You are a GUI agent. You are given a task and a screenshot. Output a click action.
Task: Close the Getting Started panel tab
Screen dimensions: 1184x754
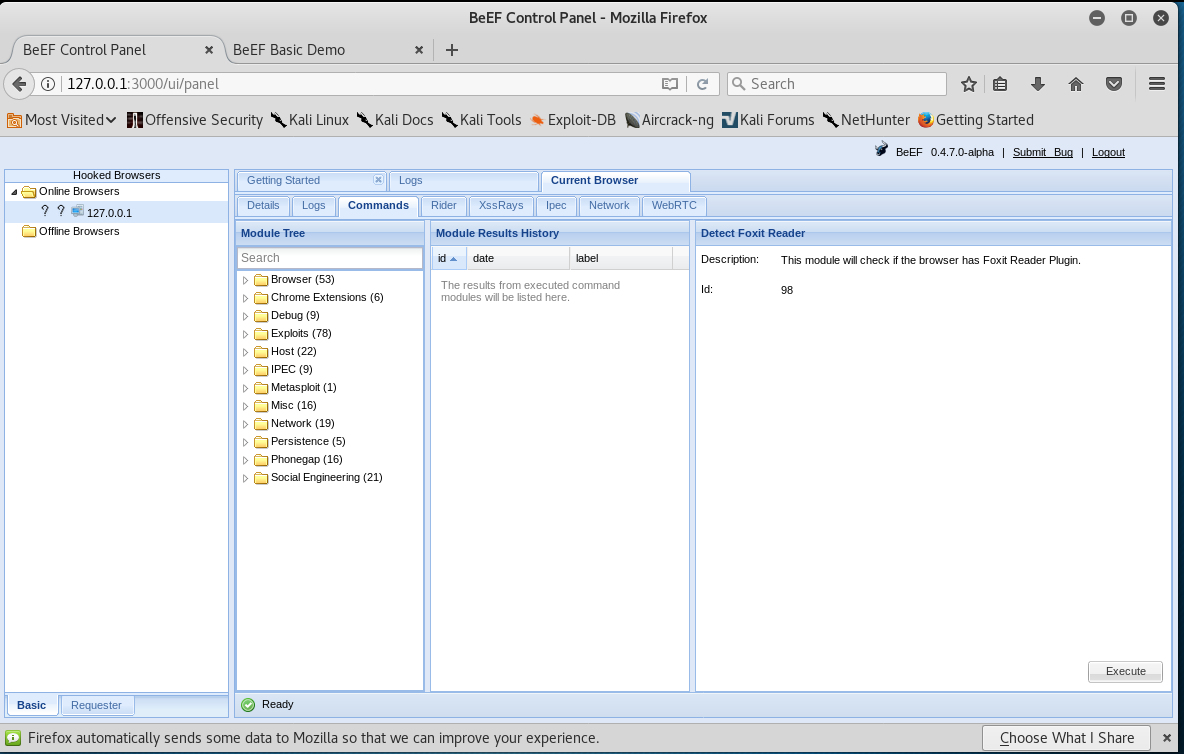pyautogui.click(x=378, y=180)
